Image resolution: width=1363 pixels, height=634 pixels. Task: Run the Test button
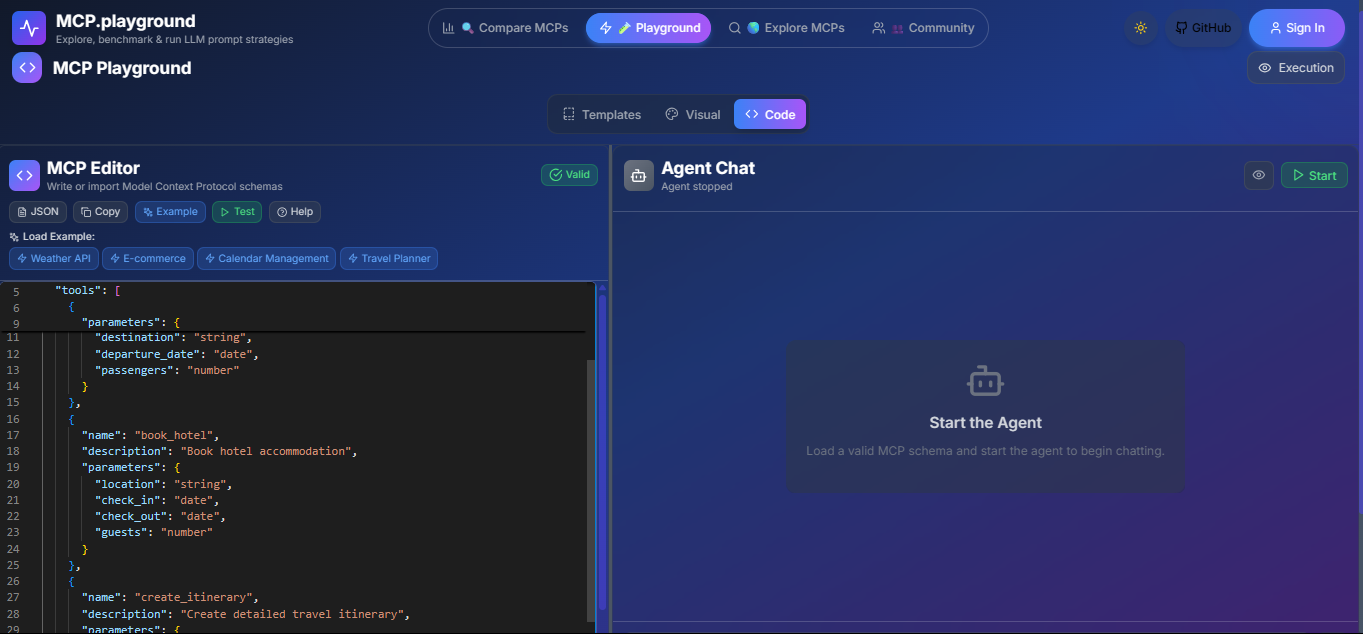click(237, 212)
